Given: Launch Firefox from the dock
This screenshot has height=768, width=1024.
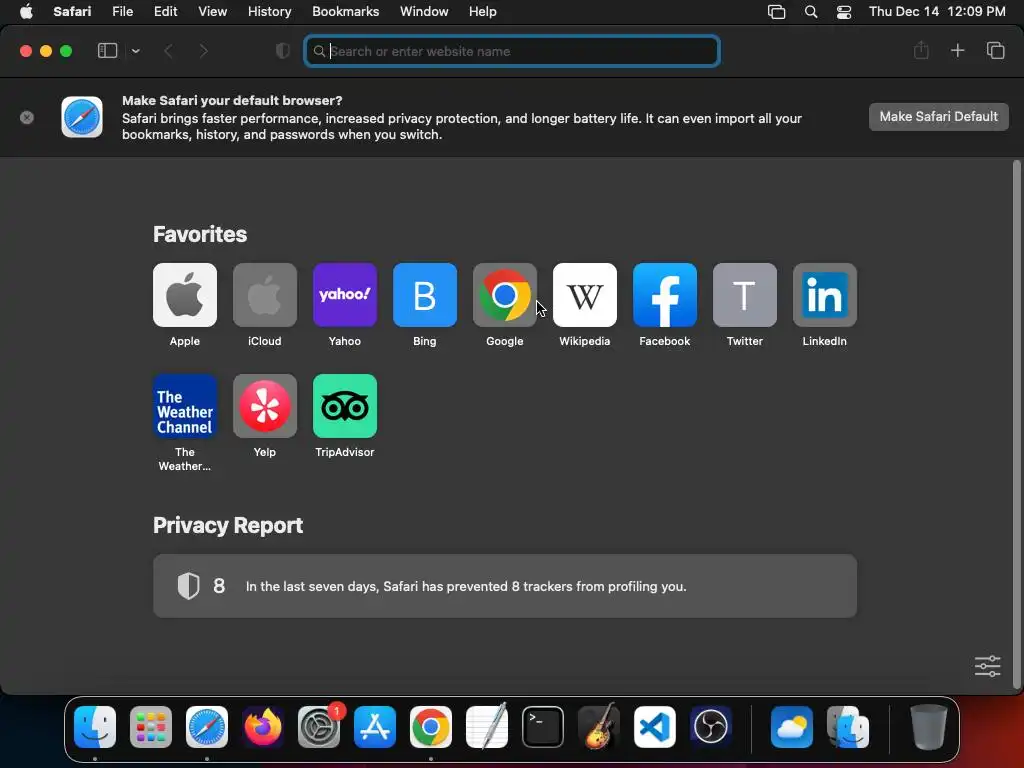Looking at the screenshot, I should point(263,726).
